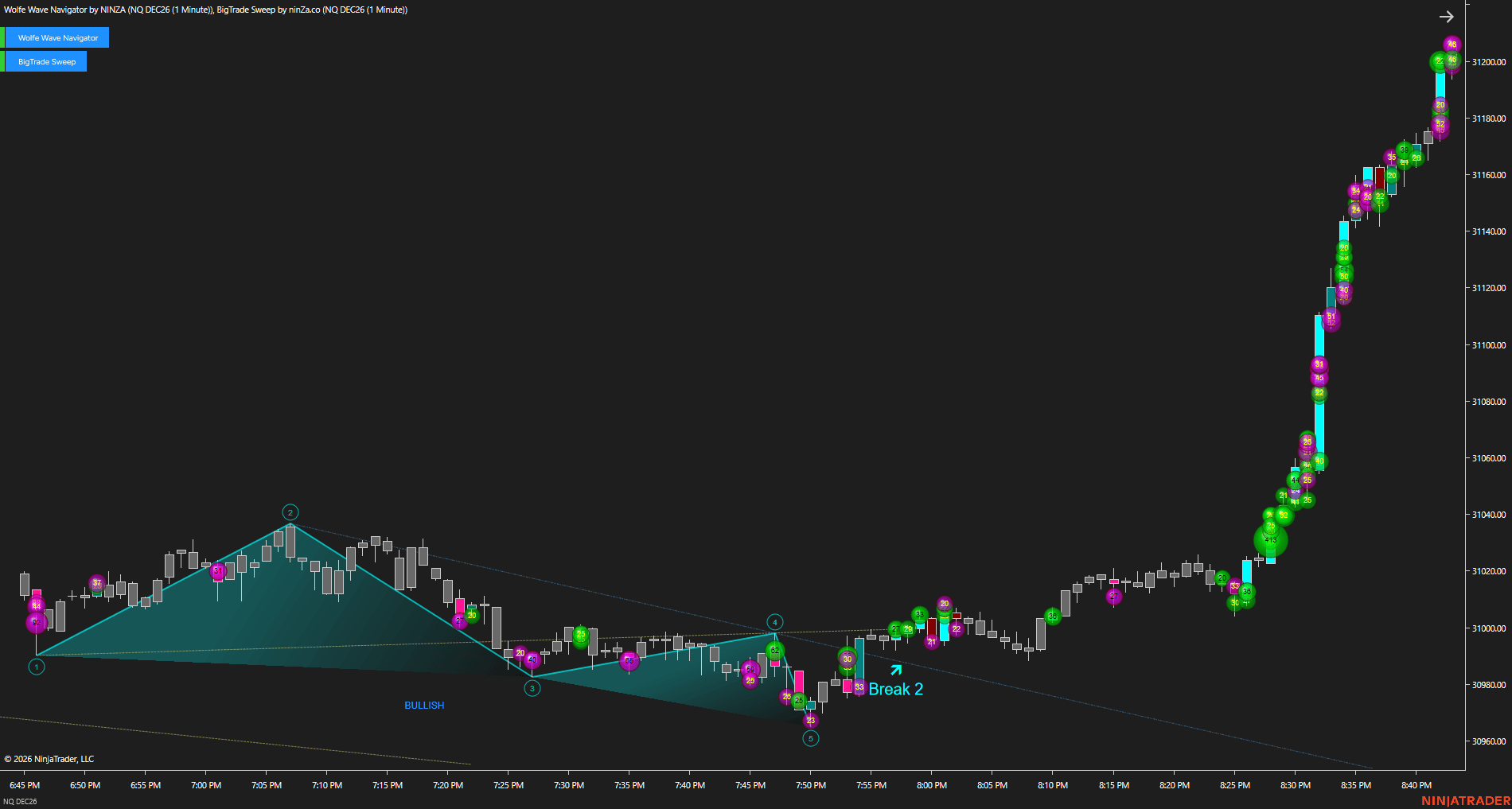Viewport: 1512px width, 809px height.
Task: Select Wolfe Wave point marker 4
Action: (775, 622)
